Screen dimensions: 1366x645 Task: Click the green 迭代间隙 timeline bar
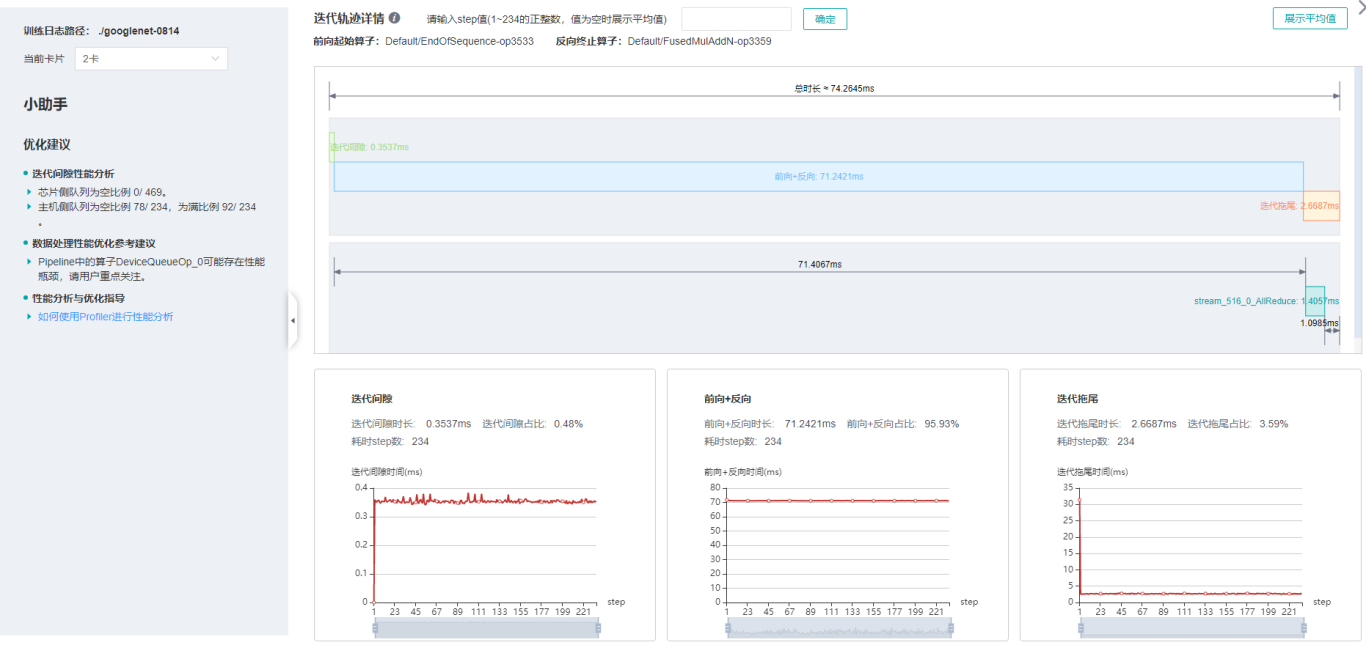coord(332,147)
